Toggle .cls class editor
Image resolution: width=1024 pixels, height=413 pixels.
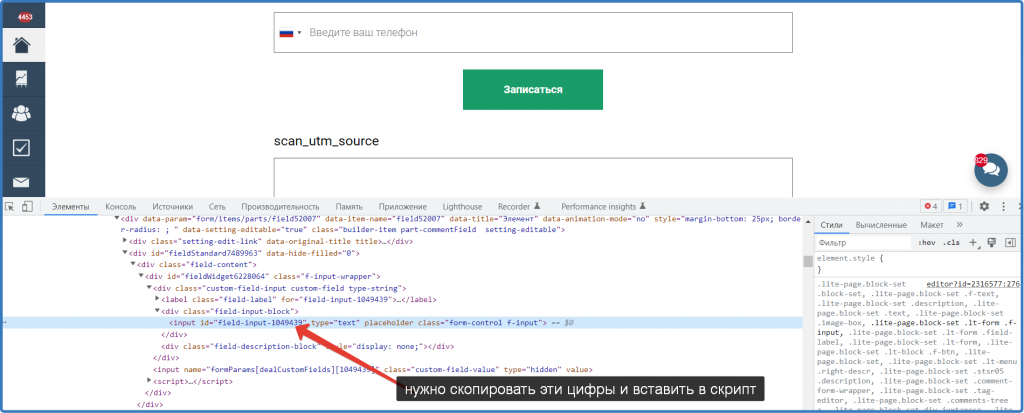[x=950, y=243]
